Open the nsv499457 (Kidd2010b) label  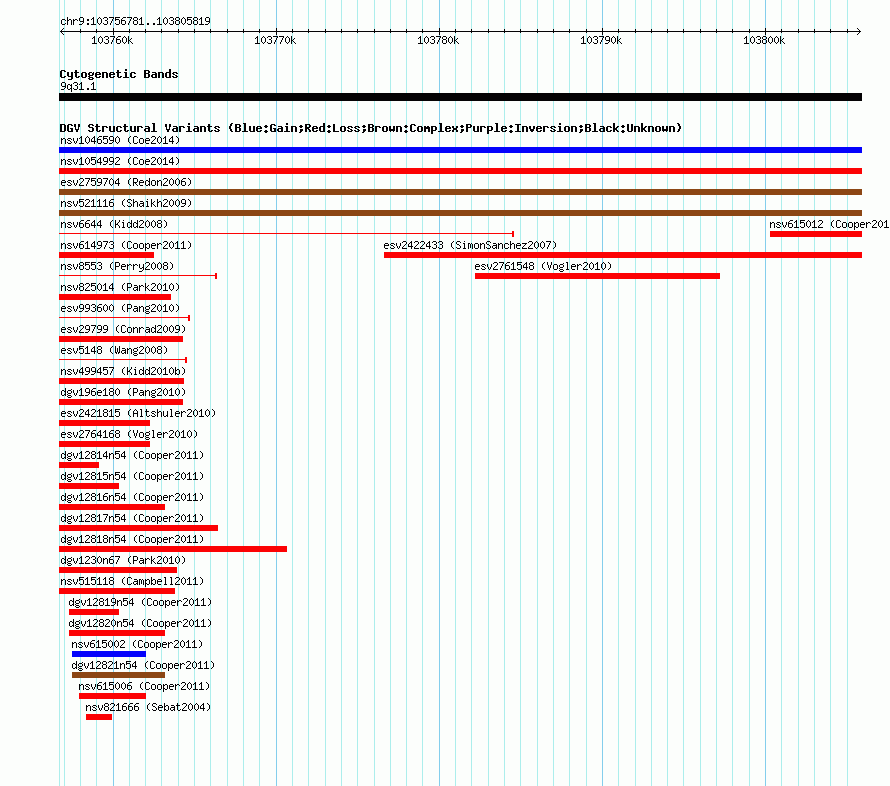[123, 371]
